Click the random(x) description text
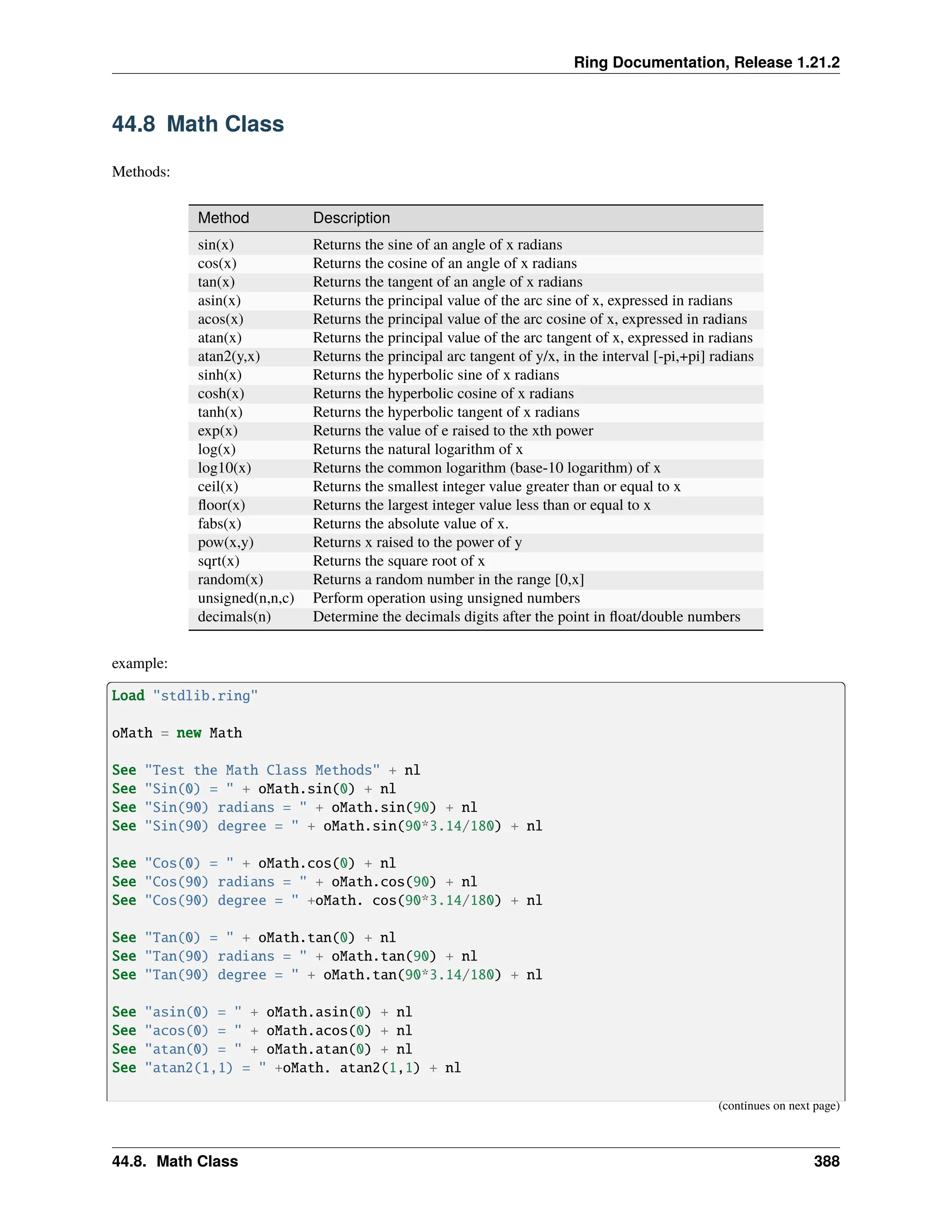Viewport: 952px width, 1232px height. click(448, 579)
